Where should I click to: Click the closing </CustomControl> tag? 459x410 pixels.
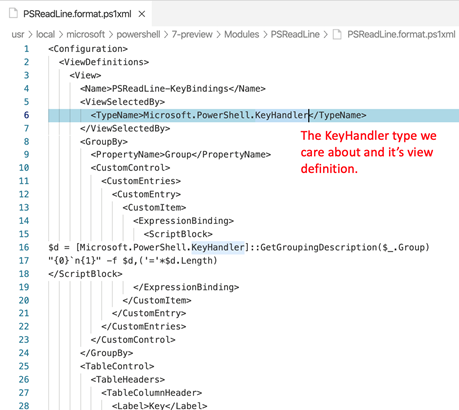pyautogui.click(x=133, y=340)
